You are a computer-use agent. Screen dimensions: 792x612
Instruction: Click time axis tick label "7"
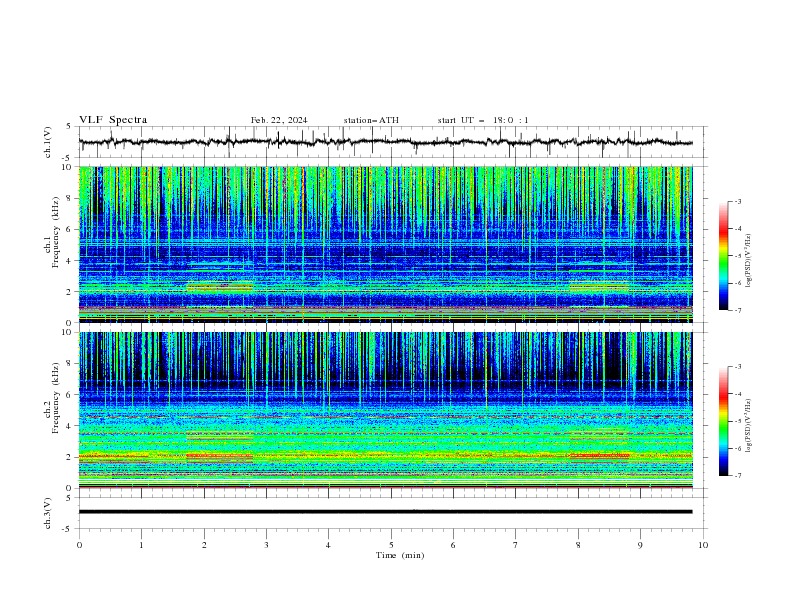coord(516,545)
